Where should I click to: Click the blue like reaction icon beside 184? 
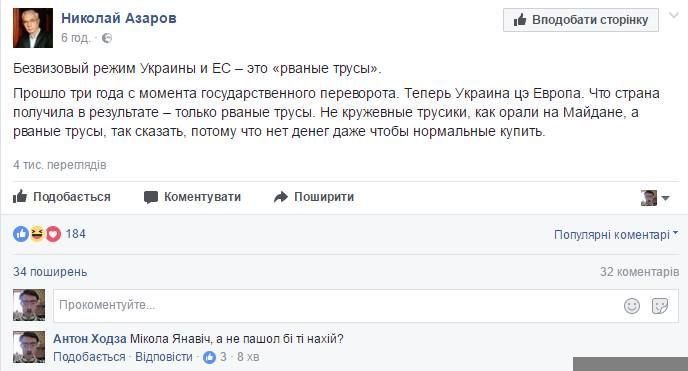[x=21, y=234]
